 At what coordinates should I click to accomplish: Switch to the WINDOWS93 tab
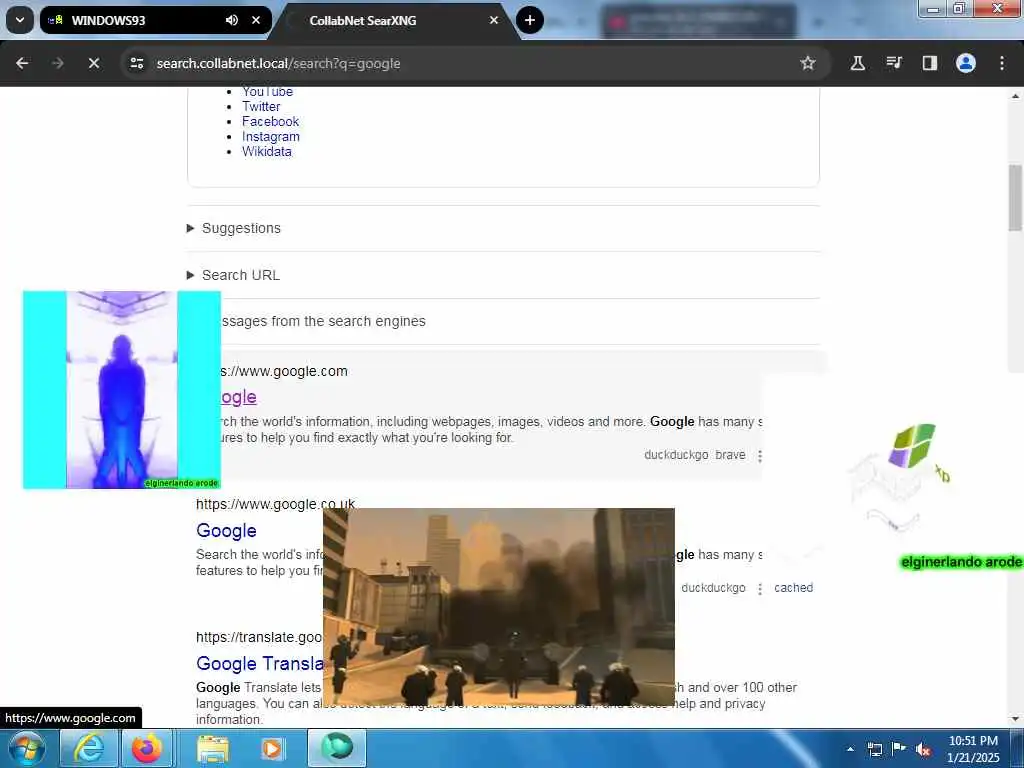155,20
